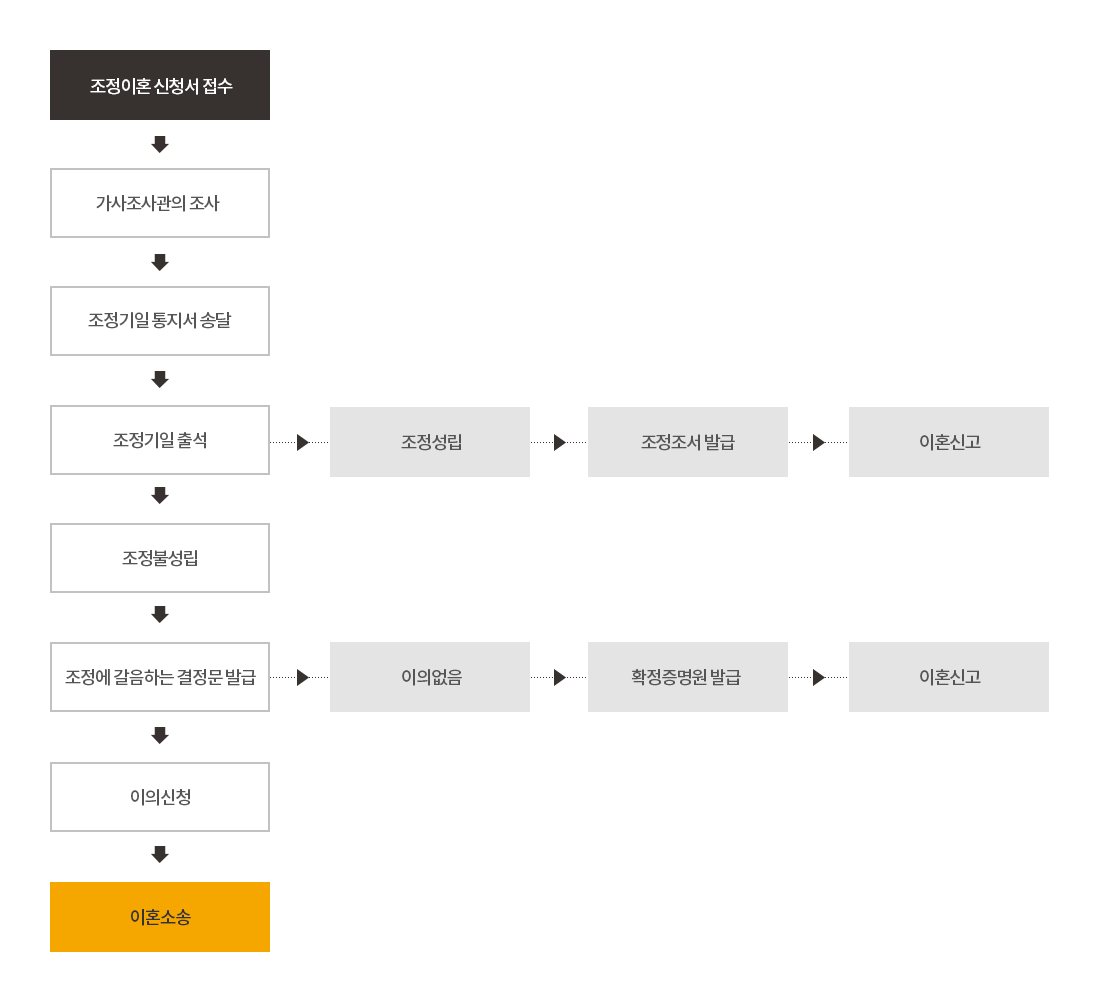Select the 조정기일 출석 step
1100x1001 pixels.
tap(160, 440)
